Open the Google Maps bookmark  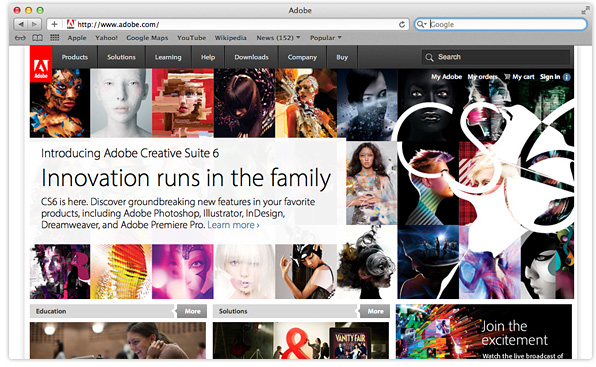[147, 38]
